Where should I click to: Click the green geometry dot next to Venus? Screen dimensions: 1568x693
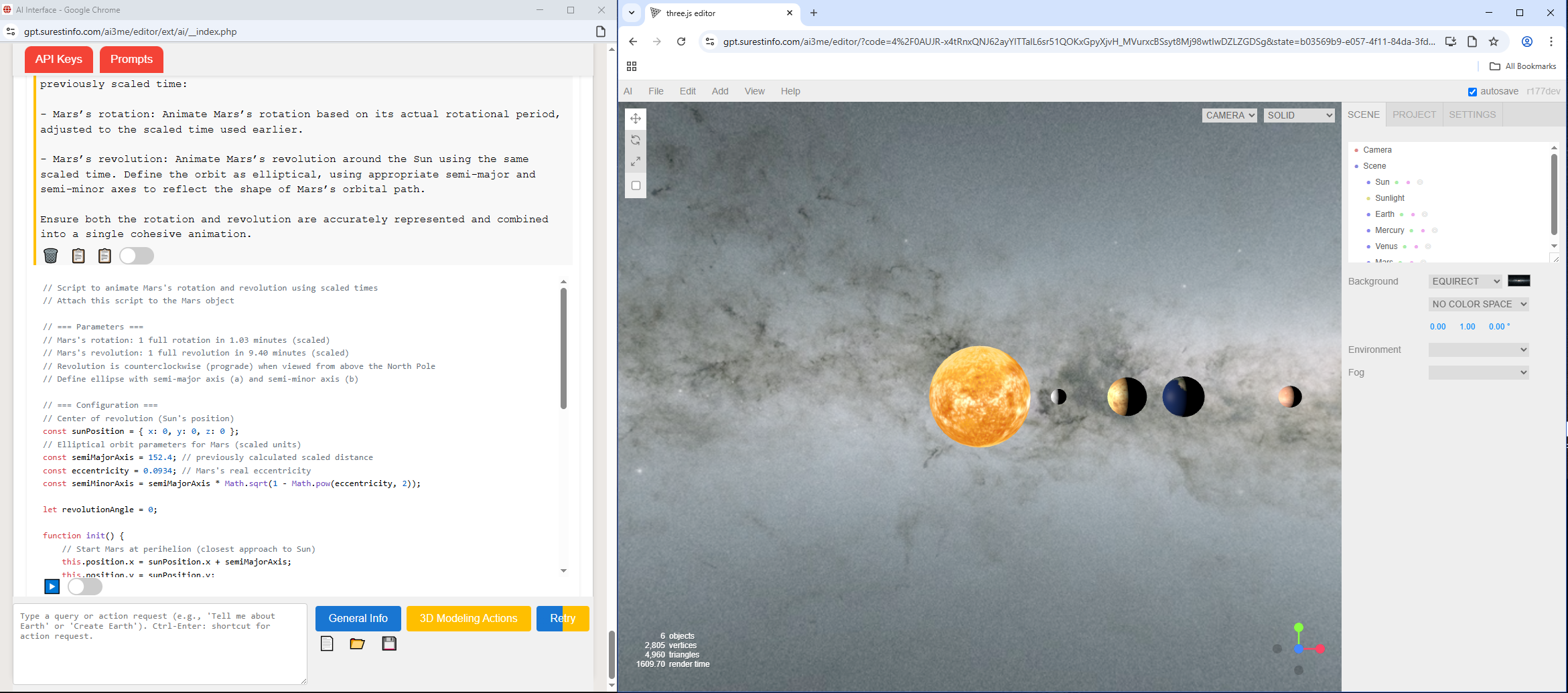pos(1405,246)
